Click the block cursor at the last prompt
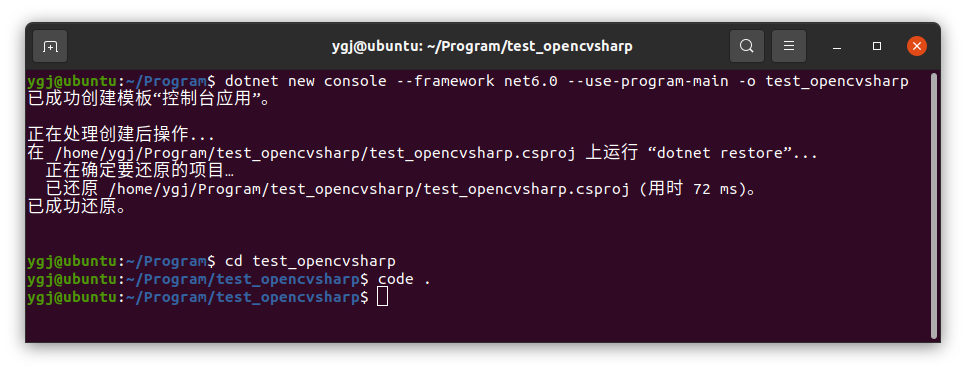This screenshot has height=371, width=966. (x=383, y=297)
